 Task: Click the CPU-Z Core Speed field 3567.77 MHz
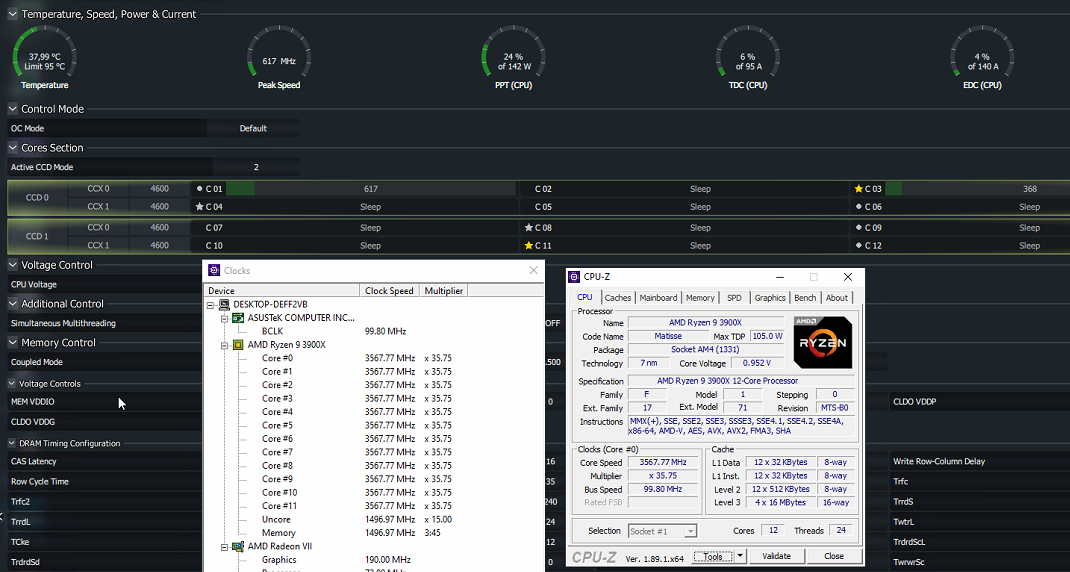[x=663, y=463]
